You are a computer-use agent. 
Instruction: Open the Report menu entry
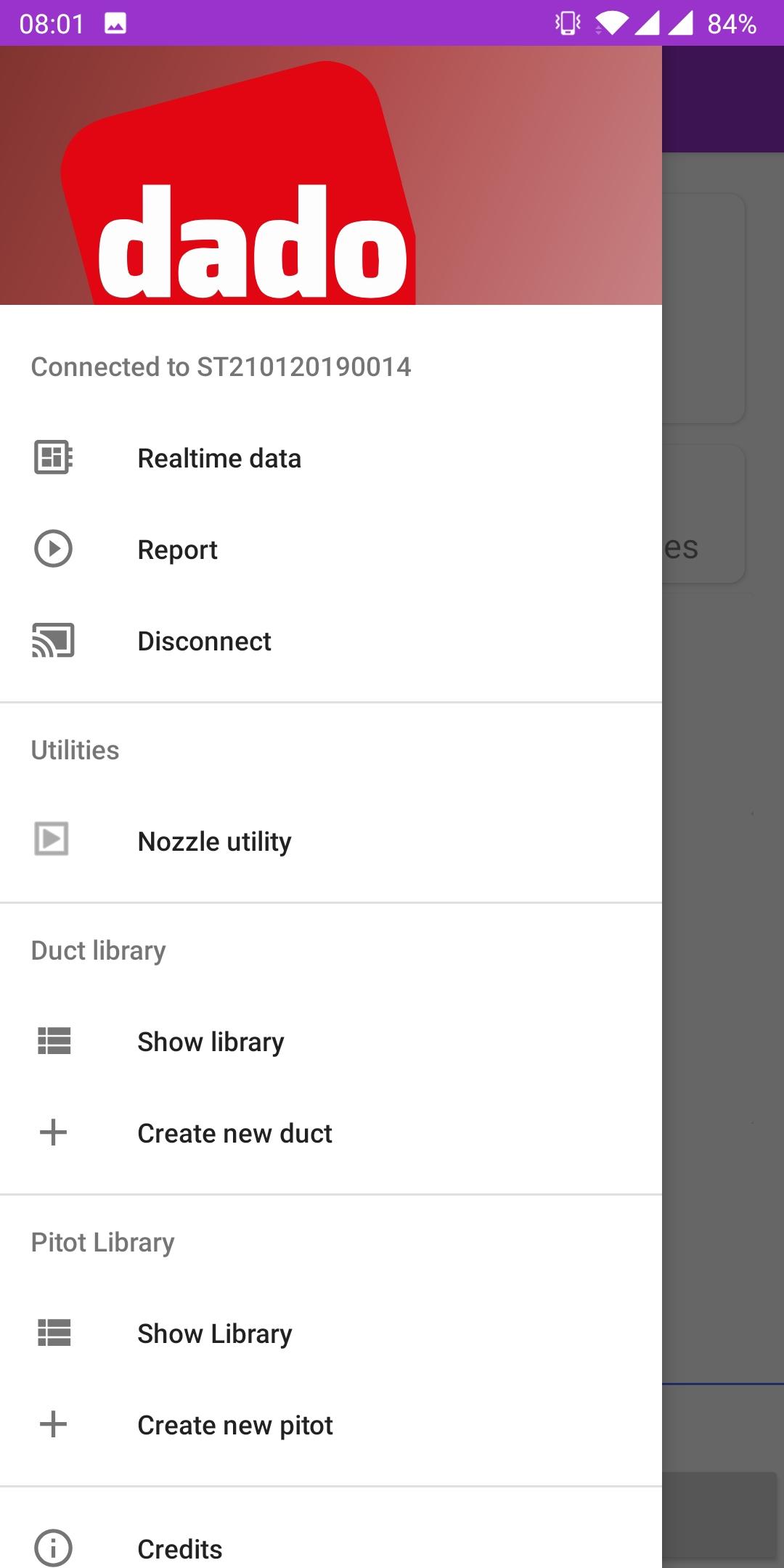[178, 550]
